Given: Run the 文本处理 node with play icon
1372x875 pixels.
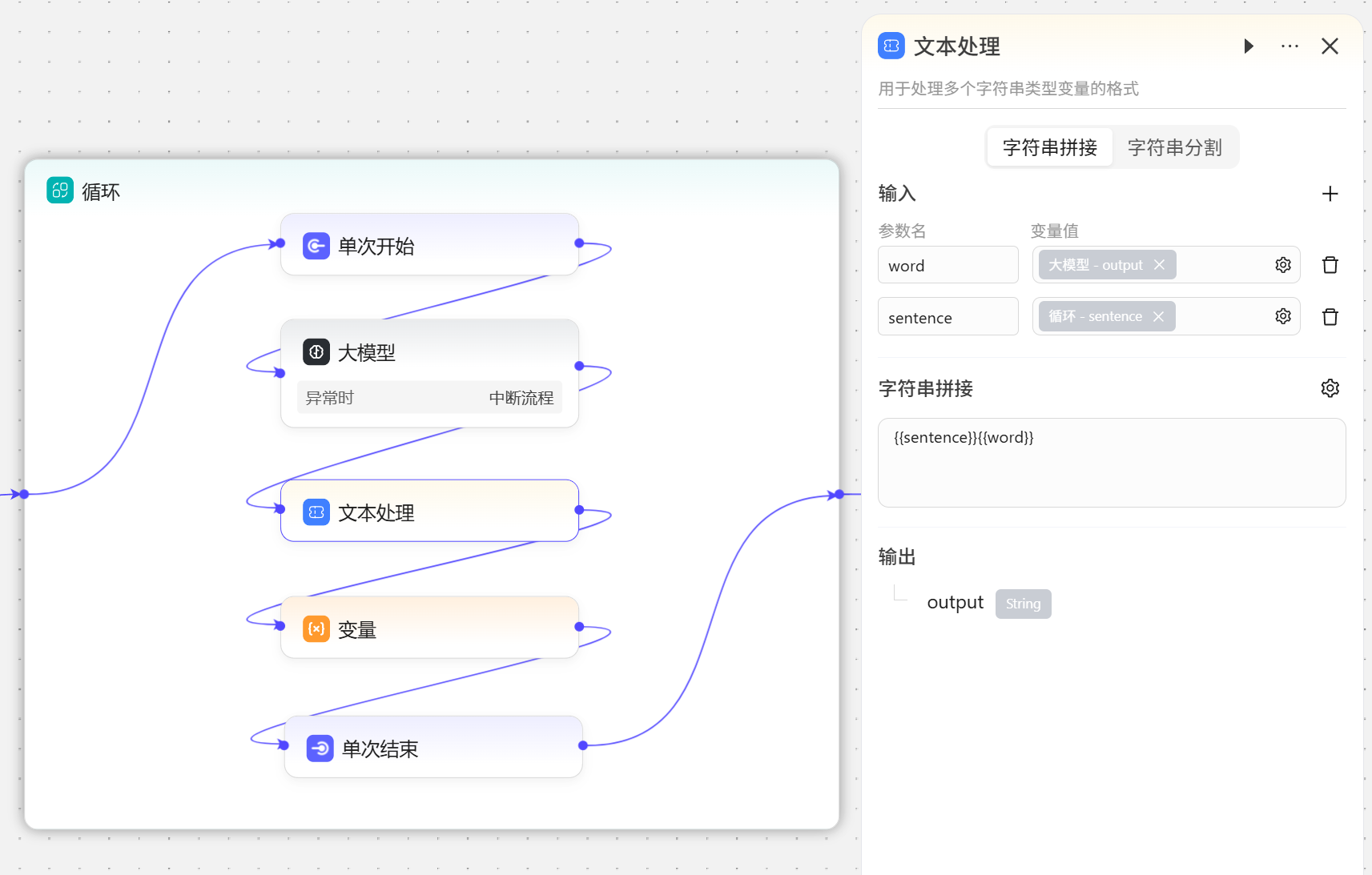Looking at the screenshot, I should pos(1248,46).
